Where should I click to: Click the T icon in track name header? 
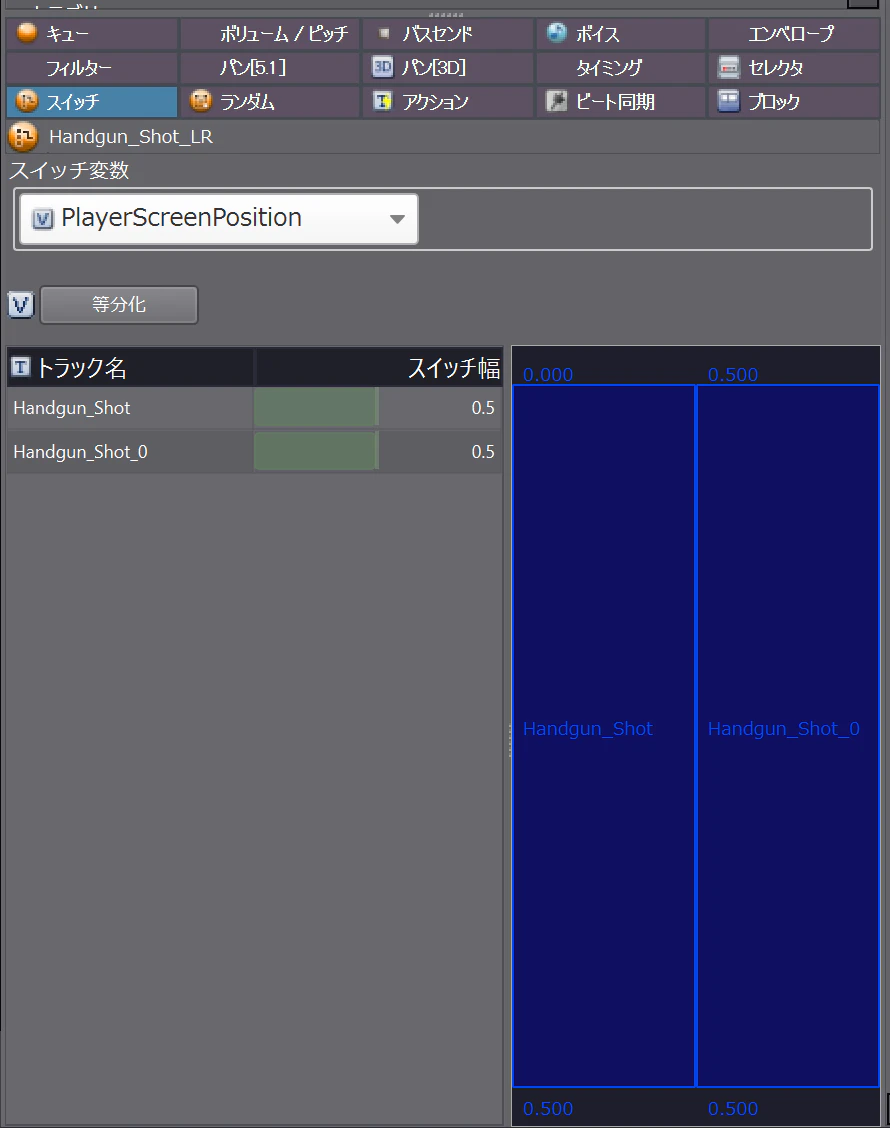tap(21, 368)
